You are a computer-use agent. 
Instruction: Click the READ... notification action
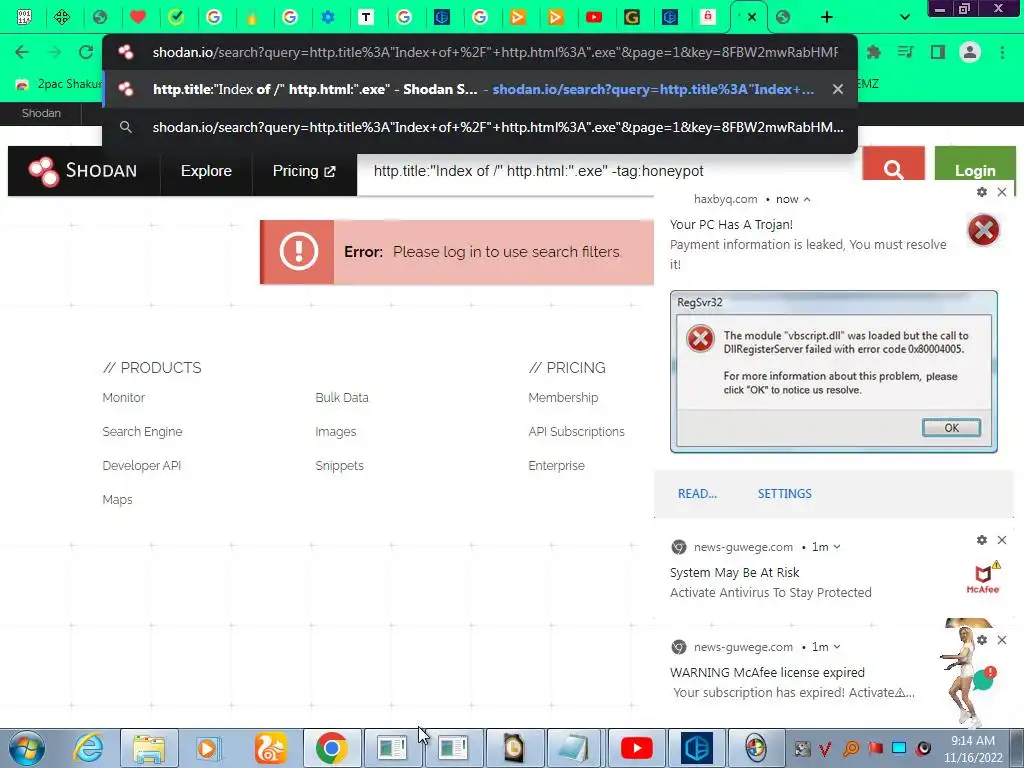(x=697, y=494)
